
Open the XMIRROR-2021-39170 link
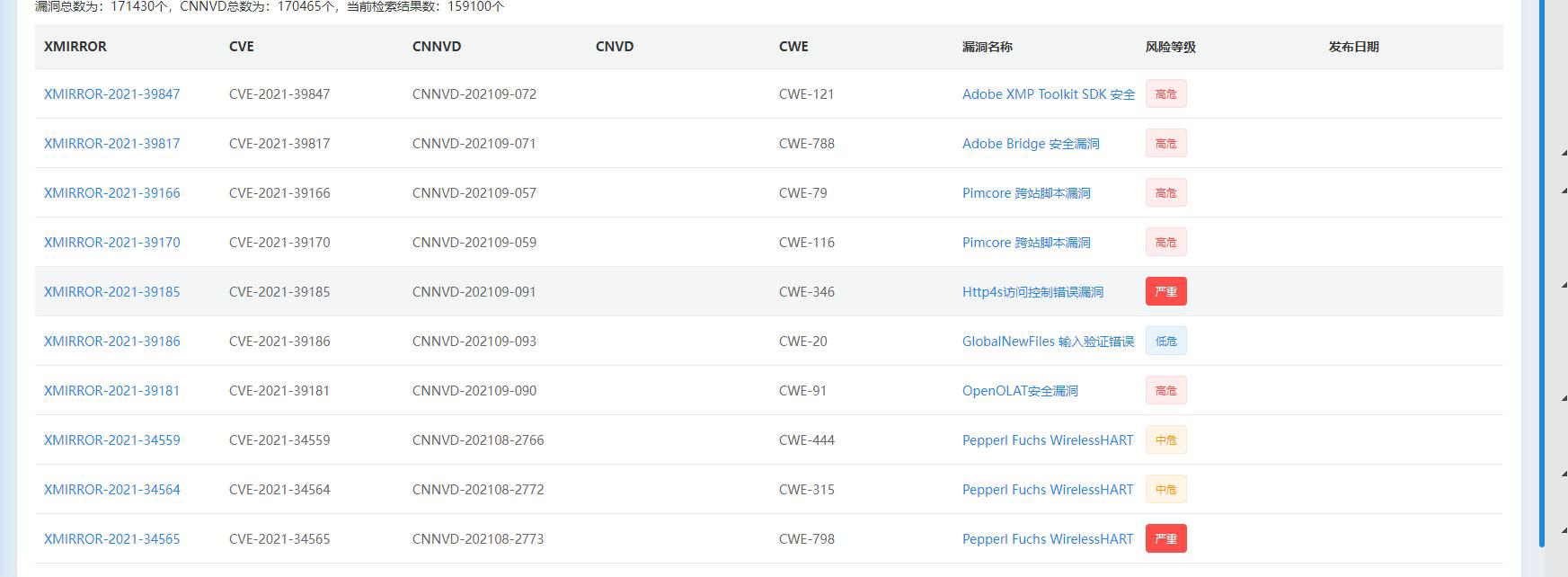coord(112,243)
